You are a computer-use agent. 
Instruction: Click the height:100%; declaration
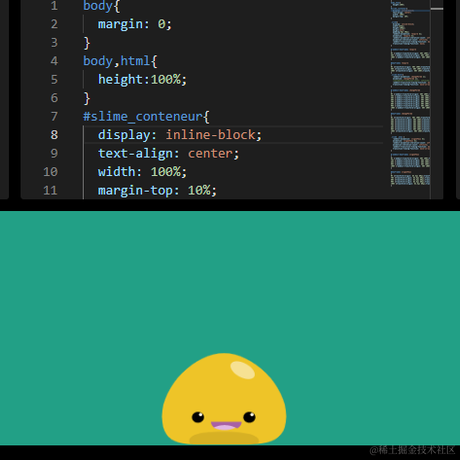coord(142,80)
